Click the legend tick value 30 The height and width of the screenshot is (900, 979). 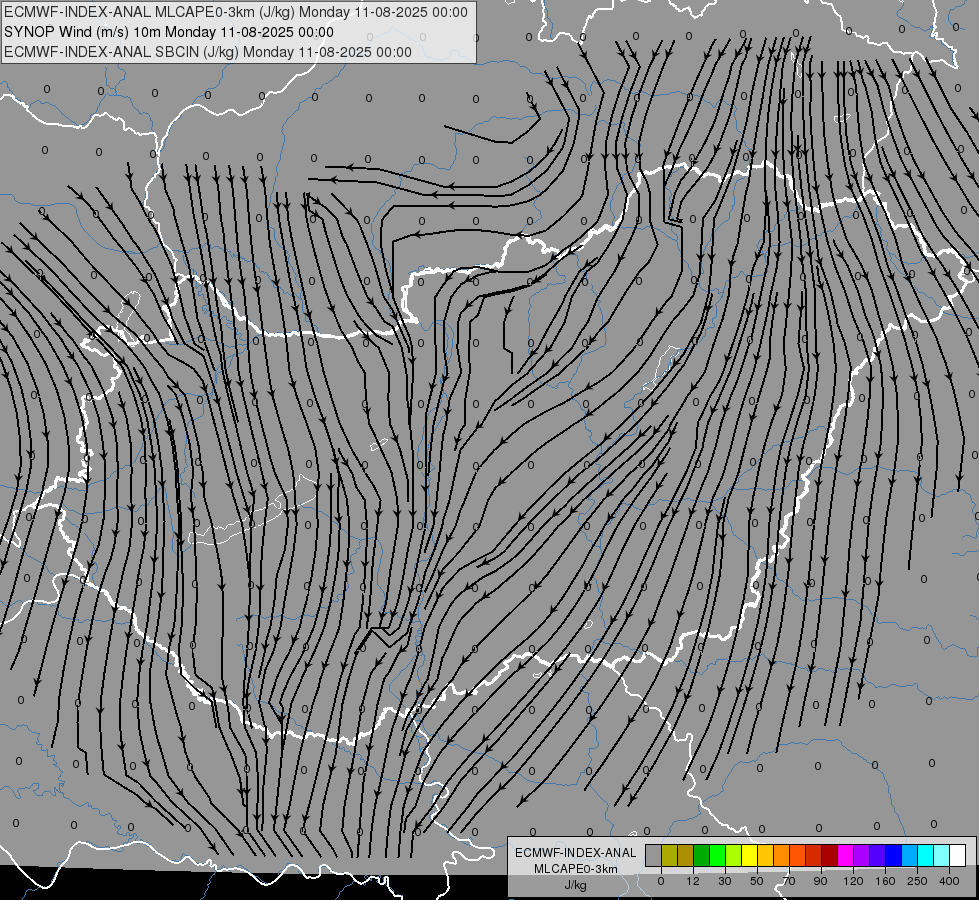pos(725,881)
